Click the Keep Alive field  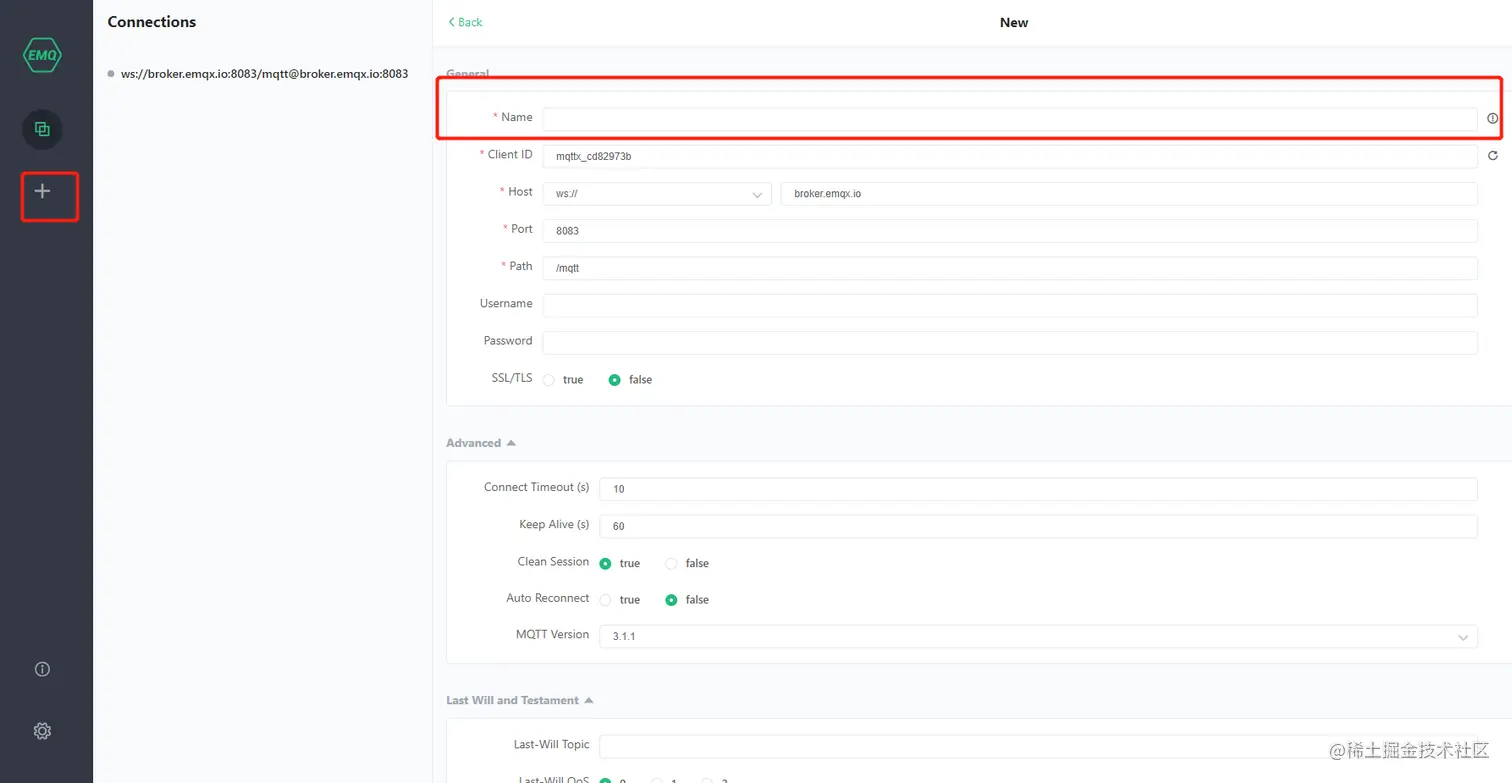tap(1038, 526)
